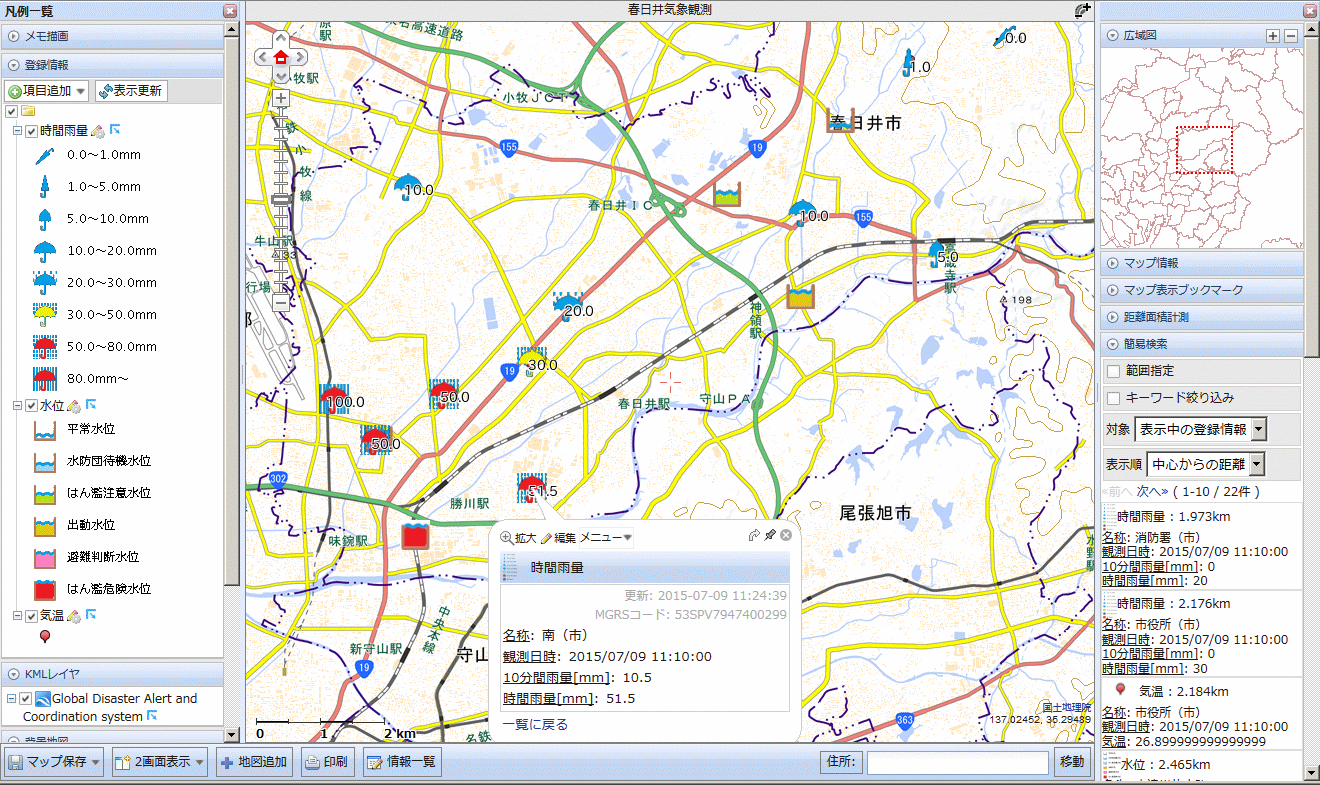Click the orange water level marker near 神領駅
This screenshot has width=1320, height=785.
pyautogui.click(x=801, y=296)
